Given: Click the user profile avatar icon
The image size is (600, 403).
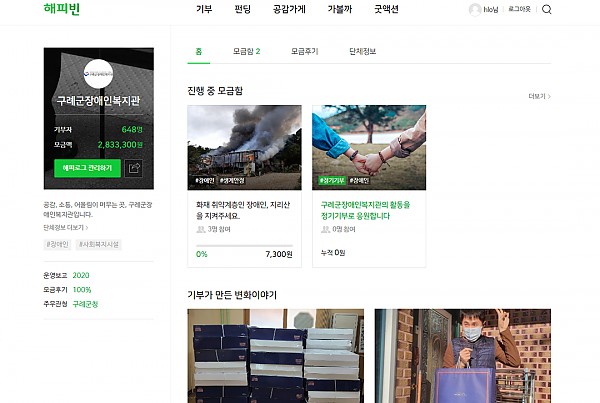Looking at the screenshot, I should click(x=474, y=10).
